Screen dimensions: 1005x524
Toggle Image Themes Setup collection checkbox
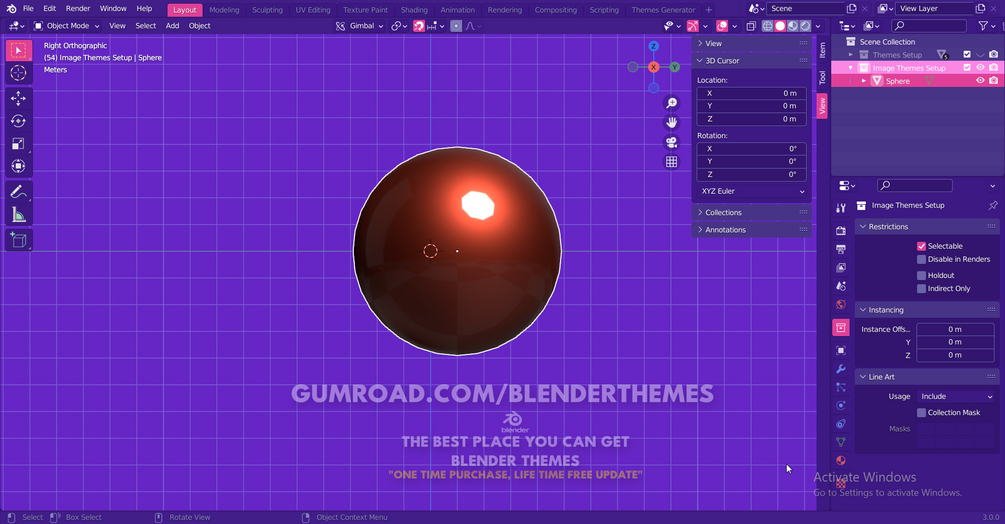click(967, 68)
